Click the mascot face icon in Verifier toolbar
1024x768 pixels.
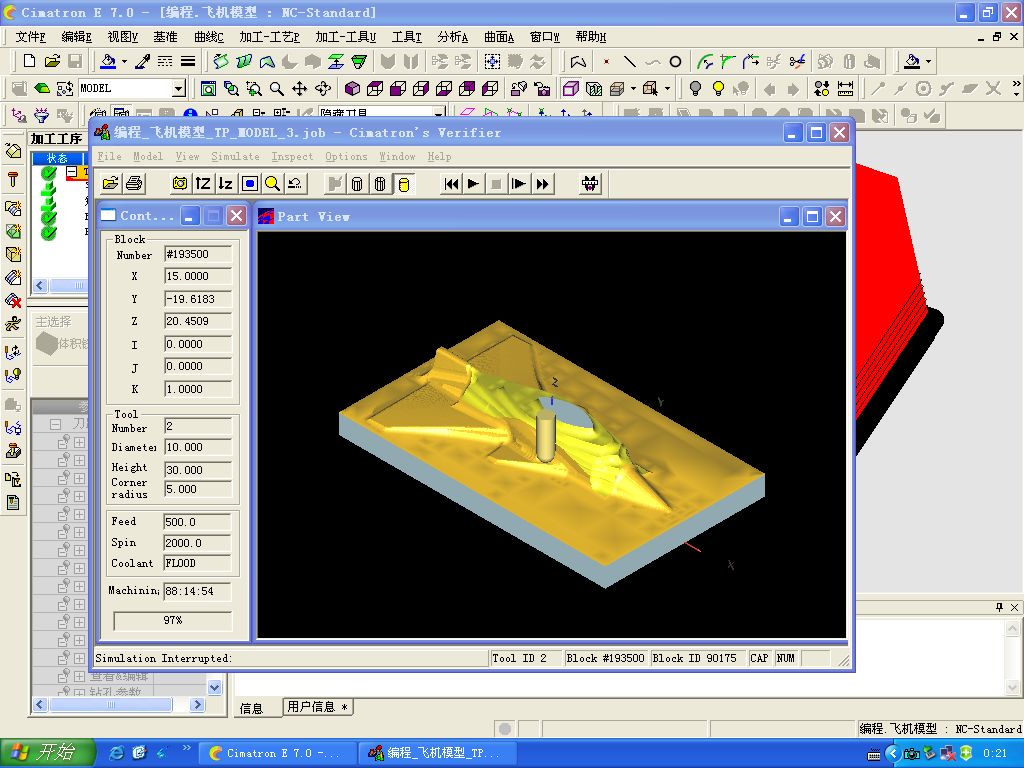point(590,184)
